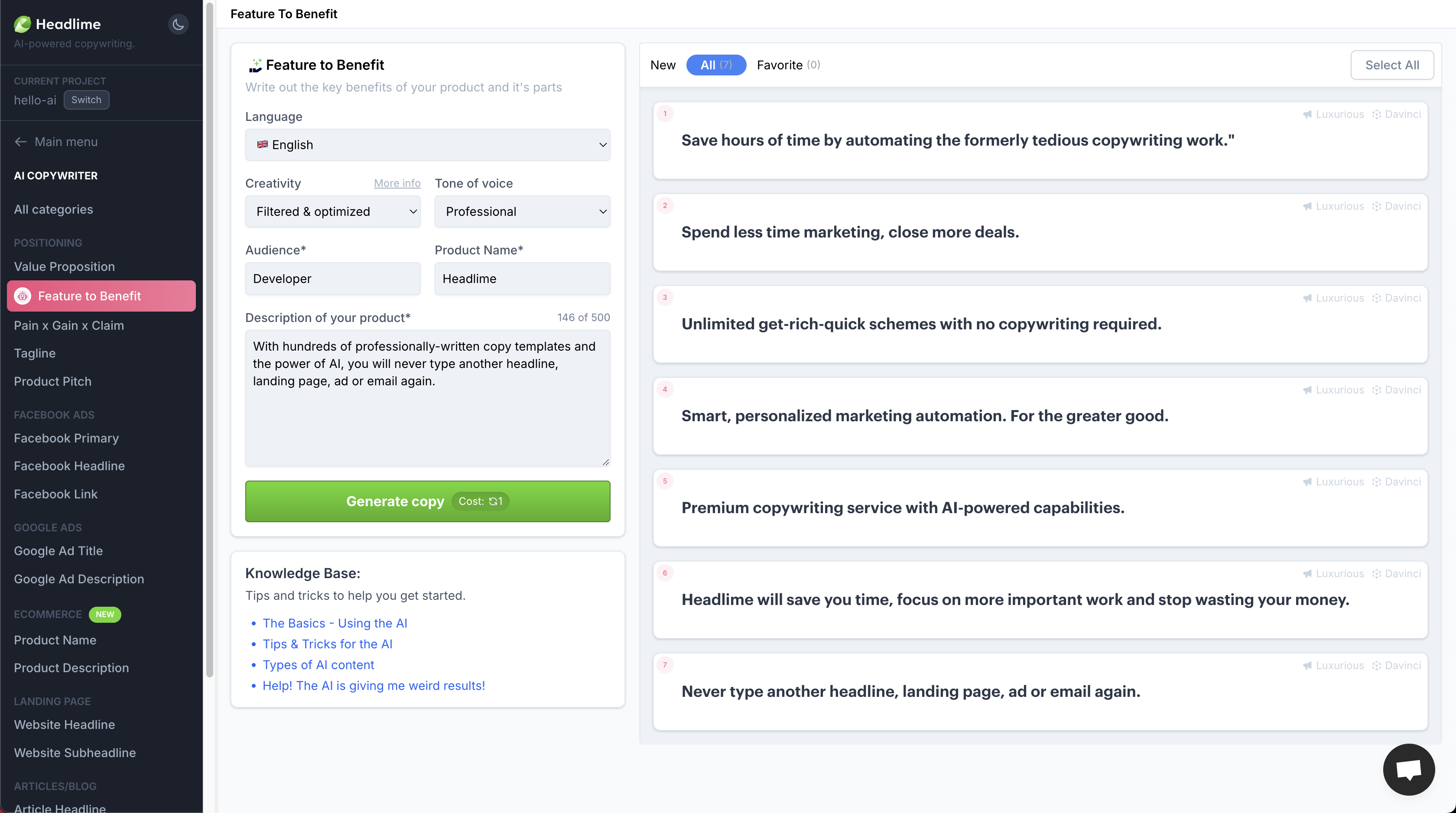Click the Audience input field

[332, 279]
